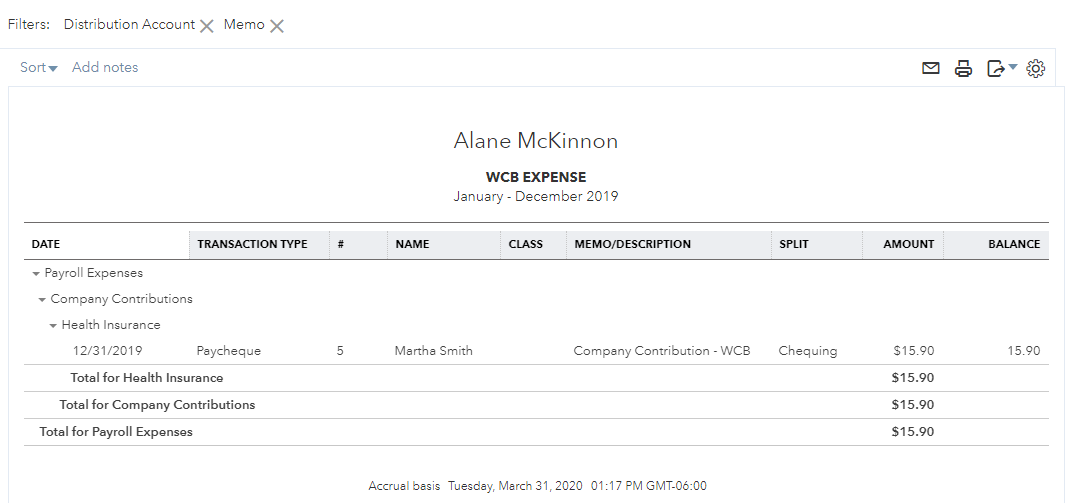Viewport: 1066px width, 503px height.
Task: Click the TRANSACTION TYPE column header
Action: [252, 244]
